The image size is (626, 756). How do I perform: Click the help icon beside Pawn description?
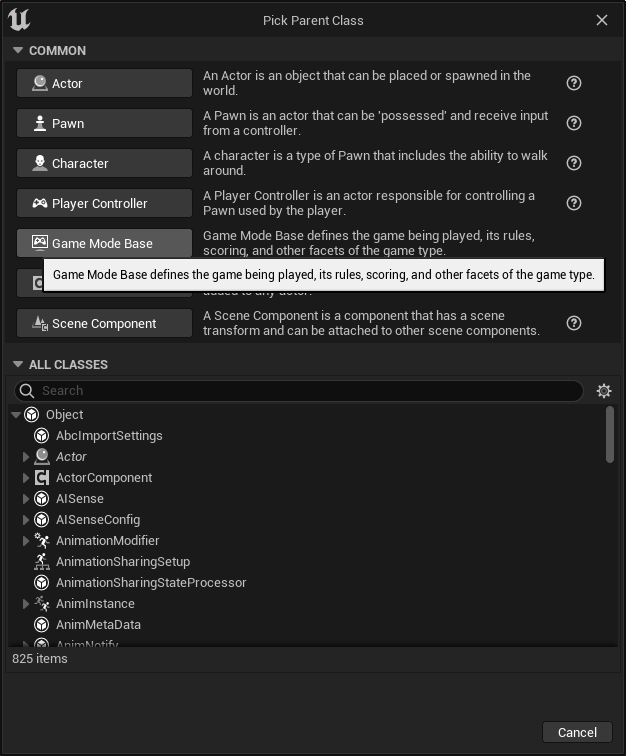click(x=574, y=123)
